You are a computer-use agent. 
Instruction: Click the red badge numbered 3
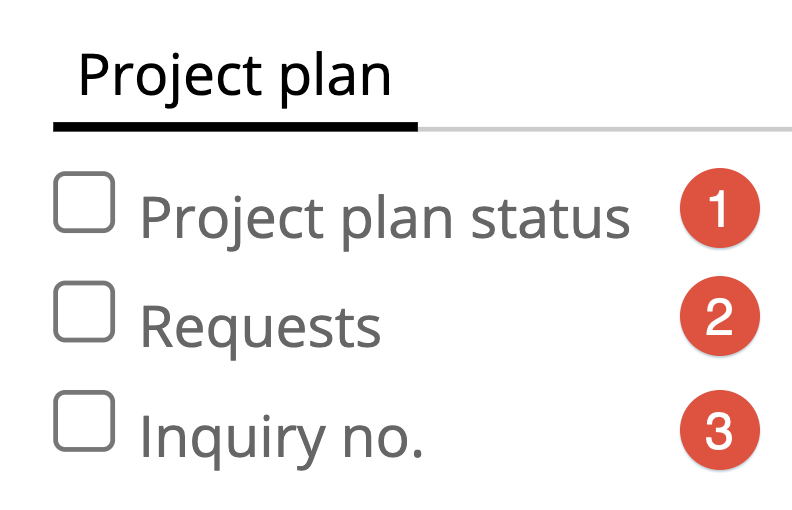(x=719, y=431)
